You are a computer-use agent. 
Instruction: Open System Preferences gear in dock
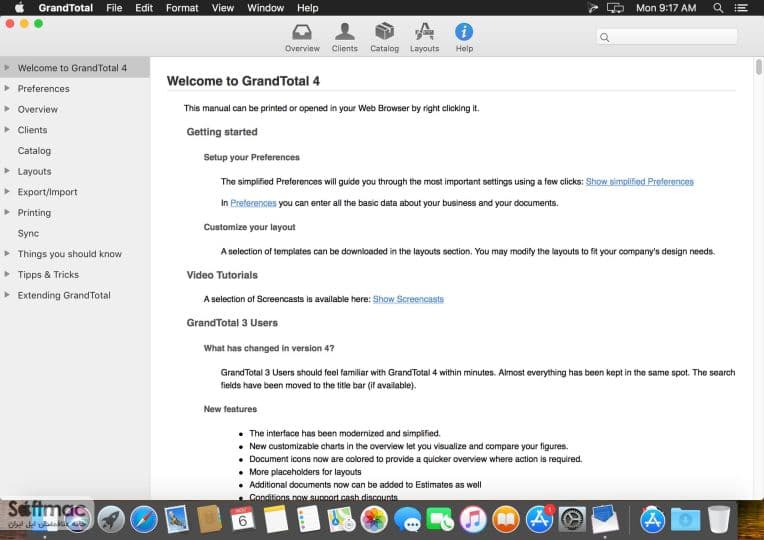click(572, 520)
